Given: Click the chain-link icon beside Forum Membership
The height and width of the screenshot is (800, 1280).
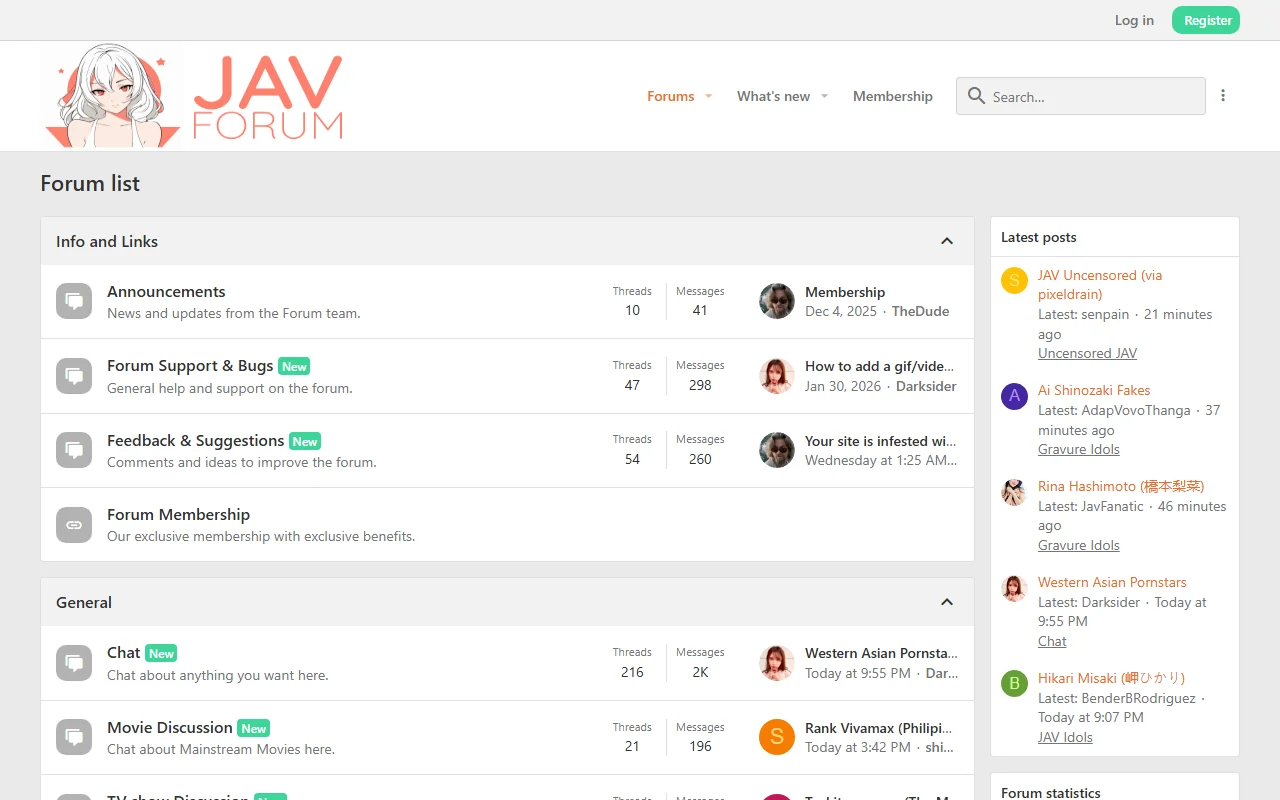Looking at the screenshot, I should 73,524.
